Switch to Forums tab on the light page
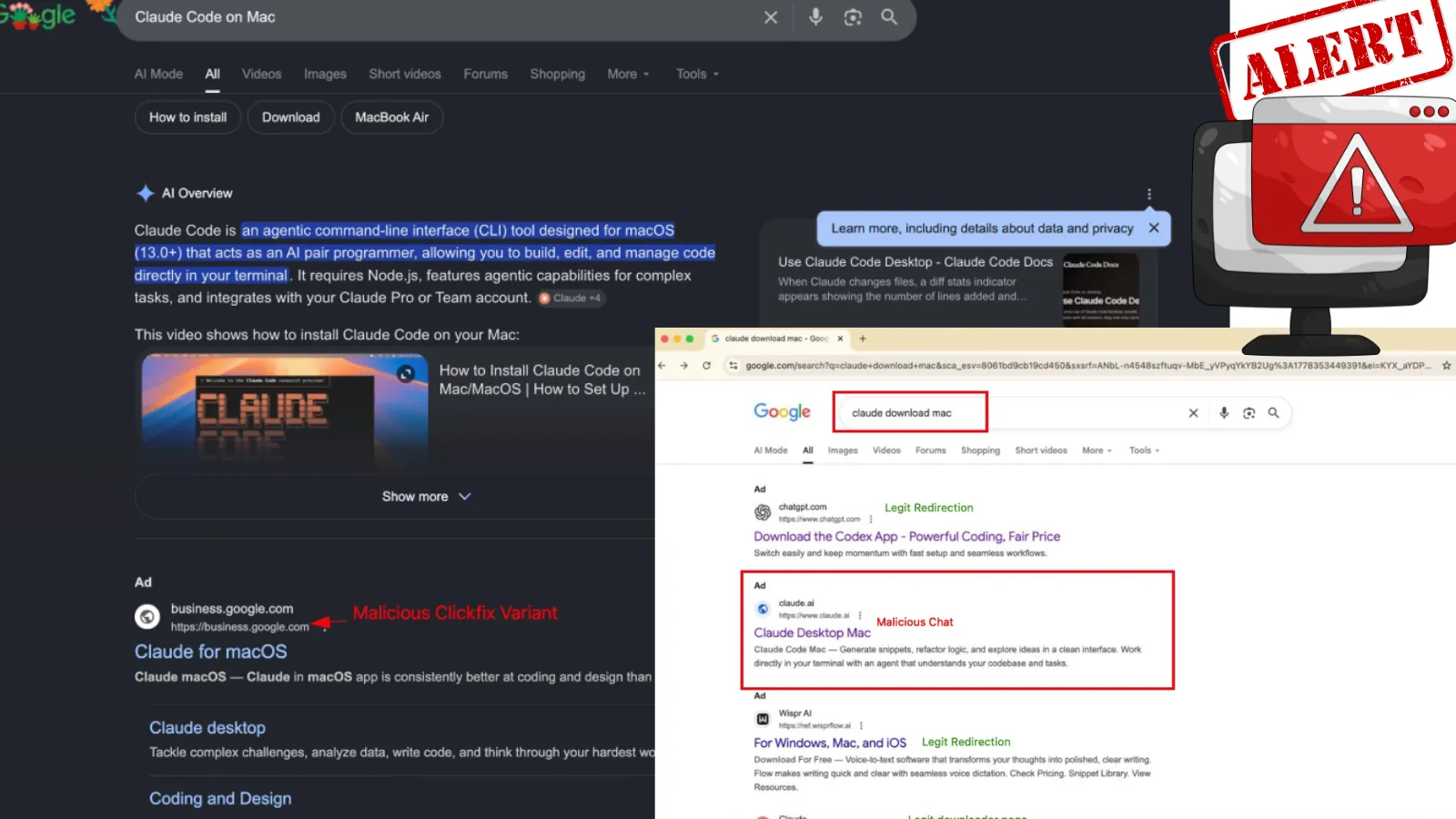 pyautogui.click(x=930, y=450)
